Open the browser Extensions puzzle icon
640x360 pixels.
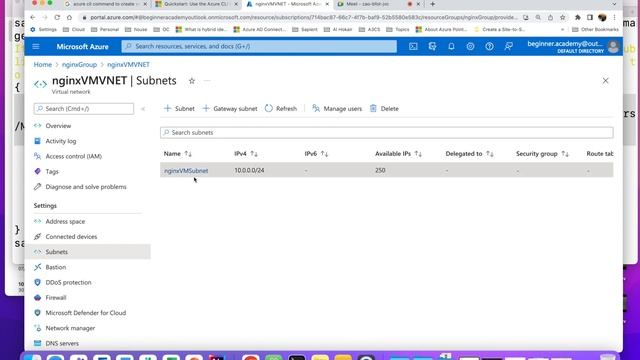point(578,18)
